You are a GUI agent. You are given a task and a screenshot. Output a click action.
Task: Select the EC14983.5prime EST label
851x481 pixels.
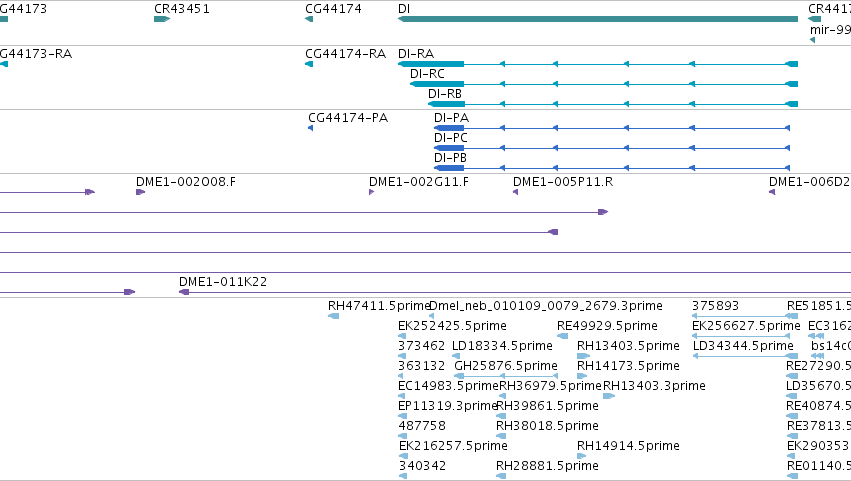click(x=448, y=386)
